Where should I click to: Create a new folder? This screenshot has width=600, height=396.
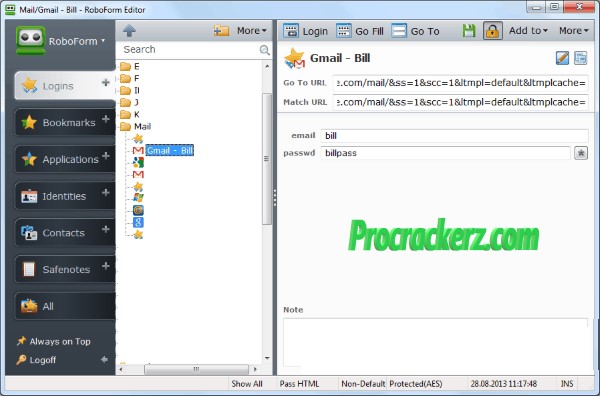pos(221,31)
